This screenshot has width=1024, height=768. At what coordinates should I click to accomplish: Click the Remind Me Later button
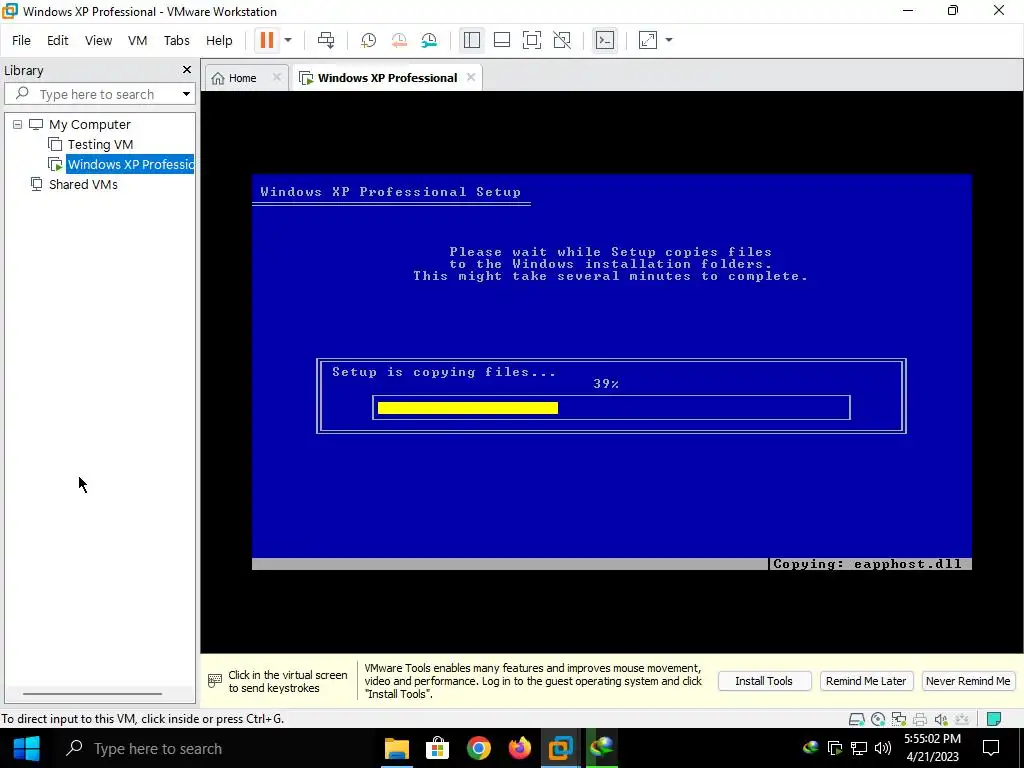point(866,680)
